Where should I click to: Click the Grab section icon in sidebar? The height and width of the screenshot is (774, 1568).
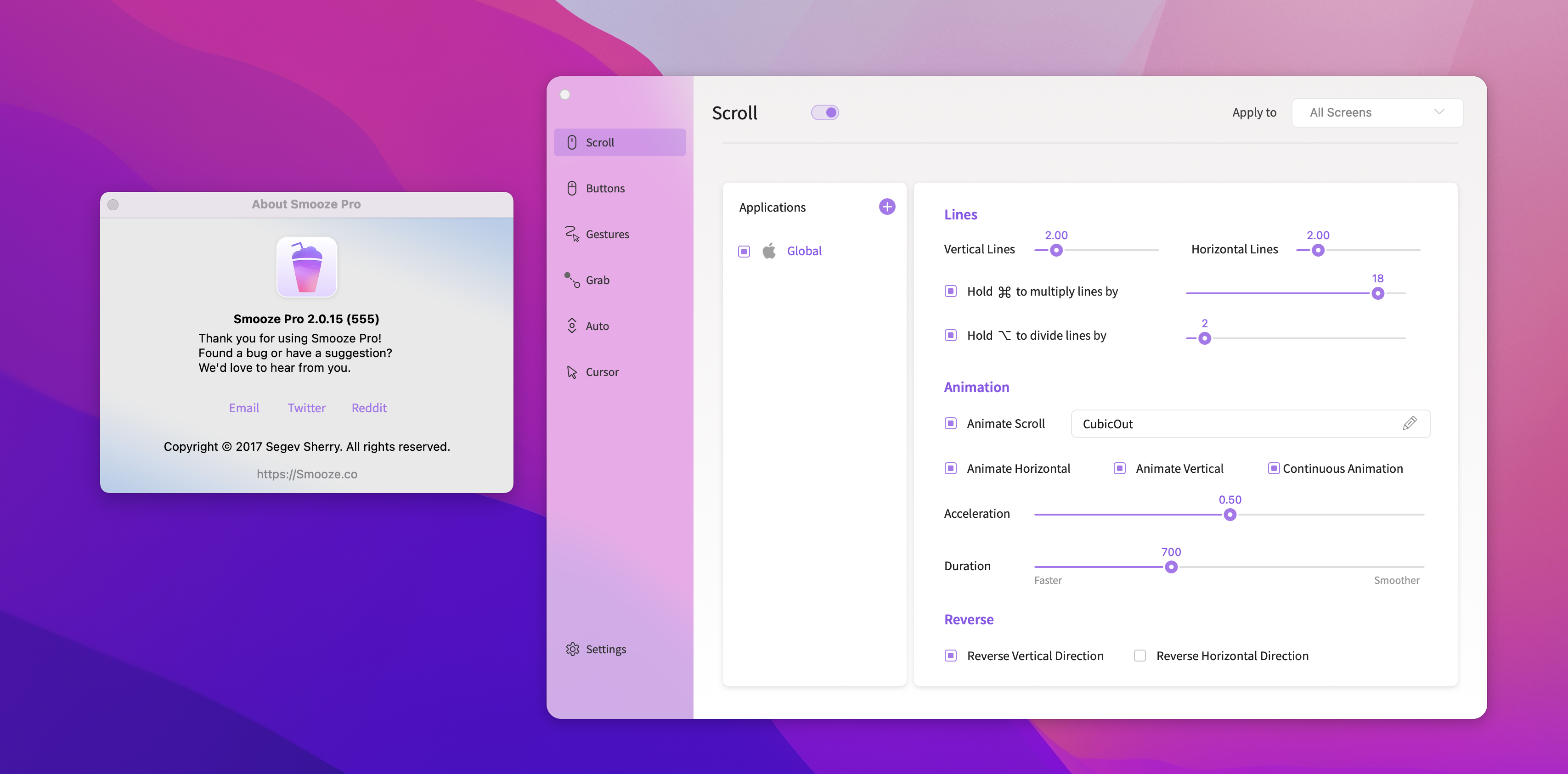[x=572, y=279]
